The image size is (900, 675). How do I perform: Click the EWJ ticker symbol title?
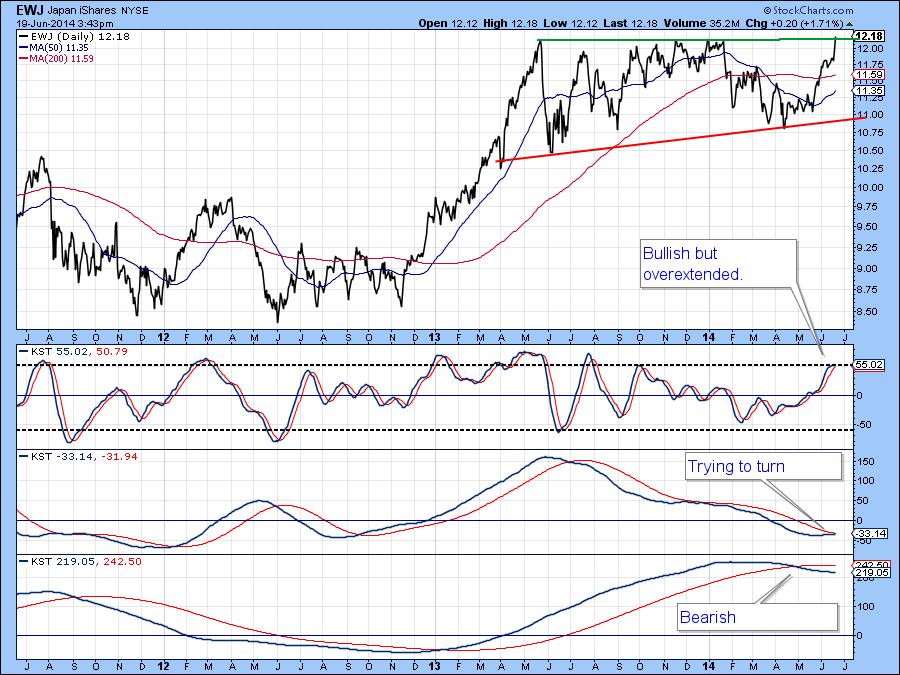click(x=29, y=9)
